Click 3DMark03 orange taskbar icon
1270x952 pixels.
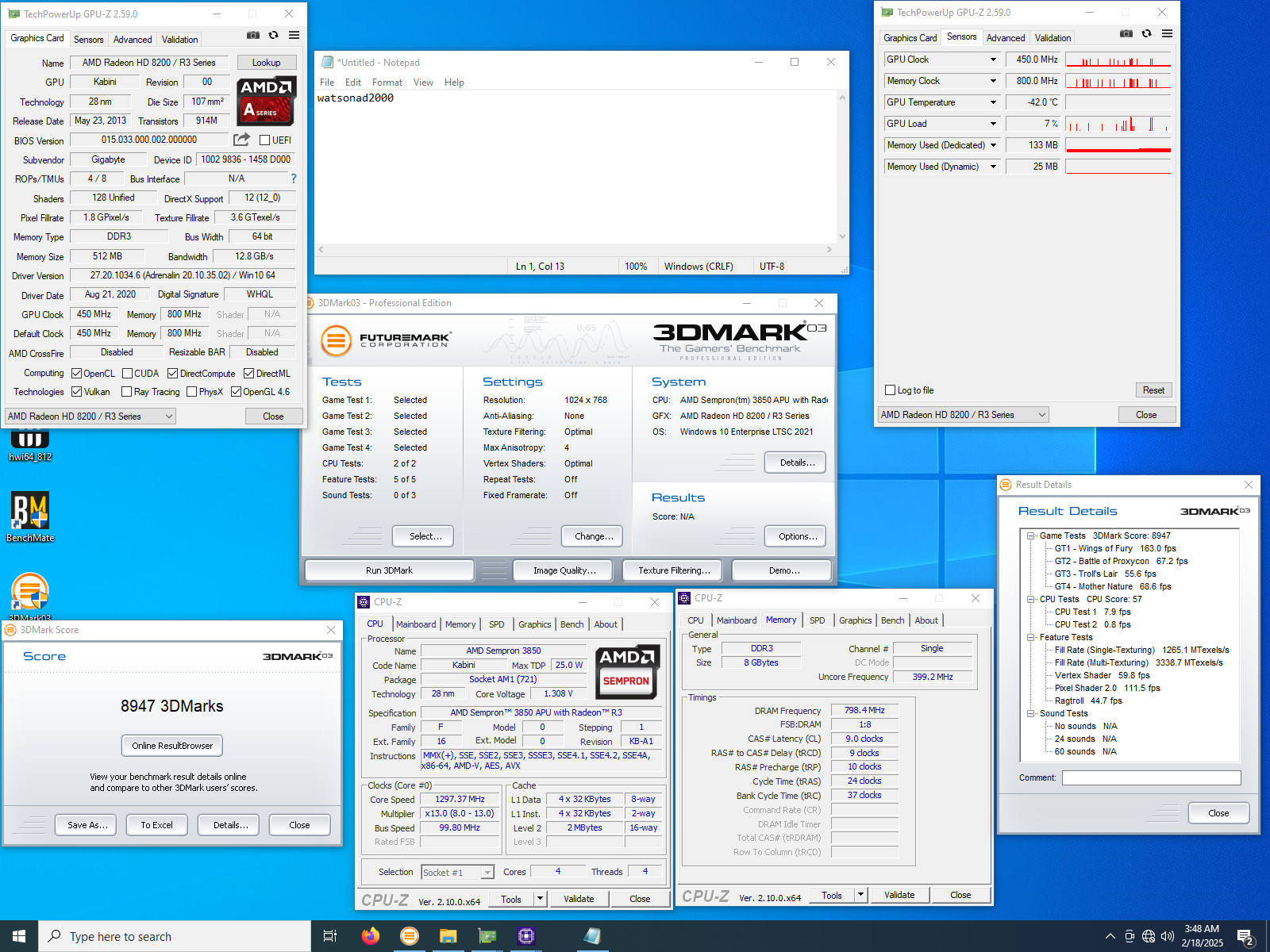click(x=410, y=936)
